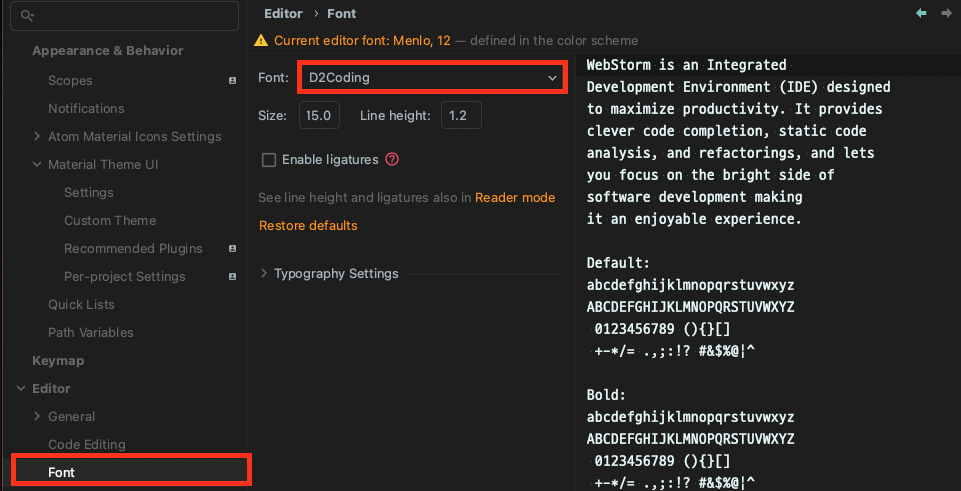Click the Font breadcrumb
The image size is (961, 491).
[x=341, y=13]
